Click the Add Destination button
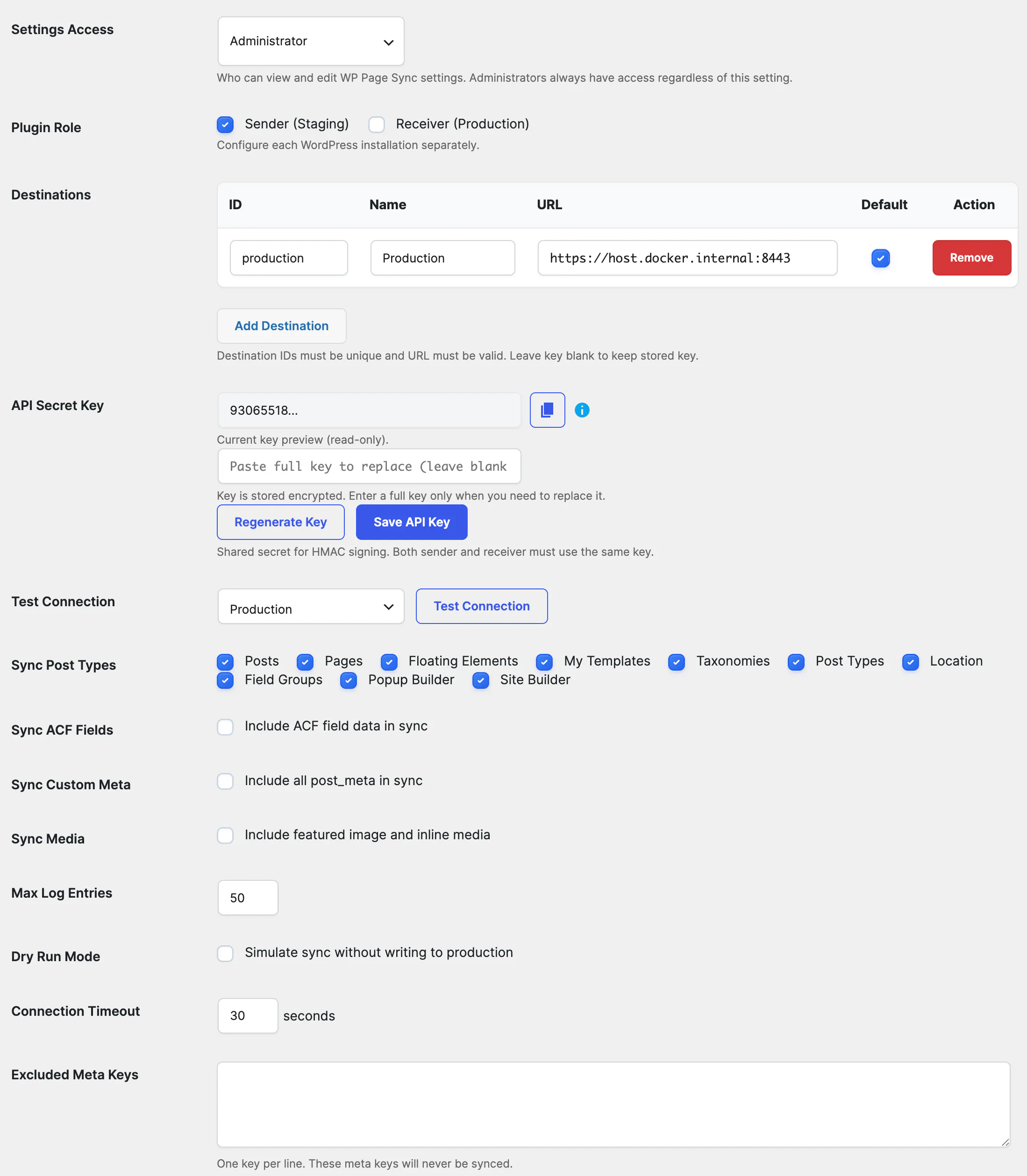The image size is (1027, 1176). point(281,326)
